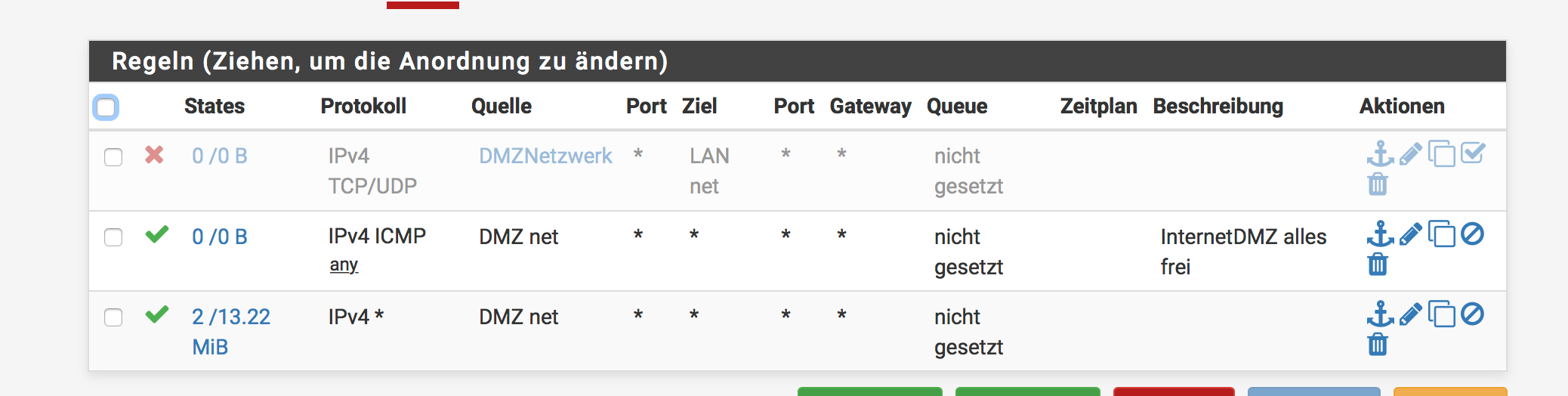Copy the IPv4 * rule
The image size is (1568, 396).
[1441, 314]
